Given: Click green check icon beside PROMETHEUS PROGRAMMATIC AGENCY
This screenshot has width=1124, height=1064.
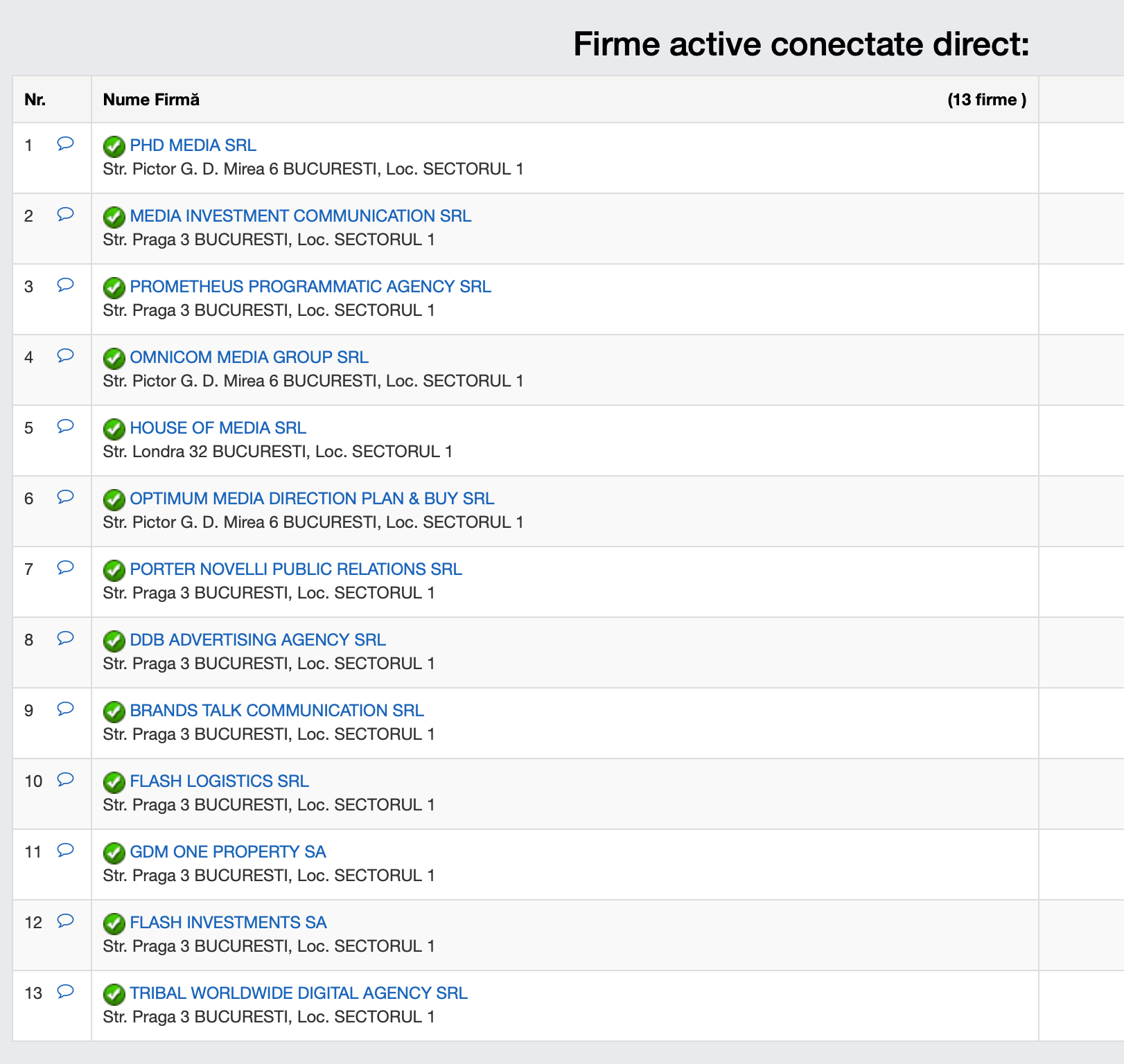Looking at the screenshot, I should click(x=114, y=288).
